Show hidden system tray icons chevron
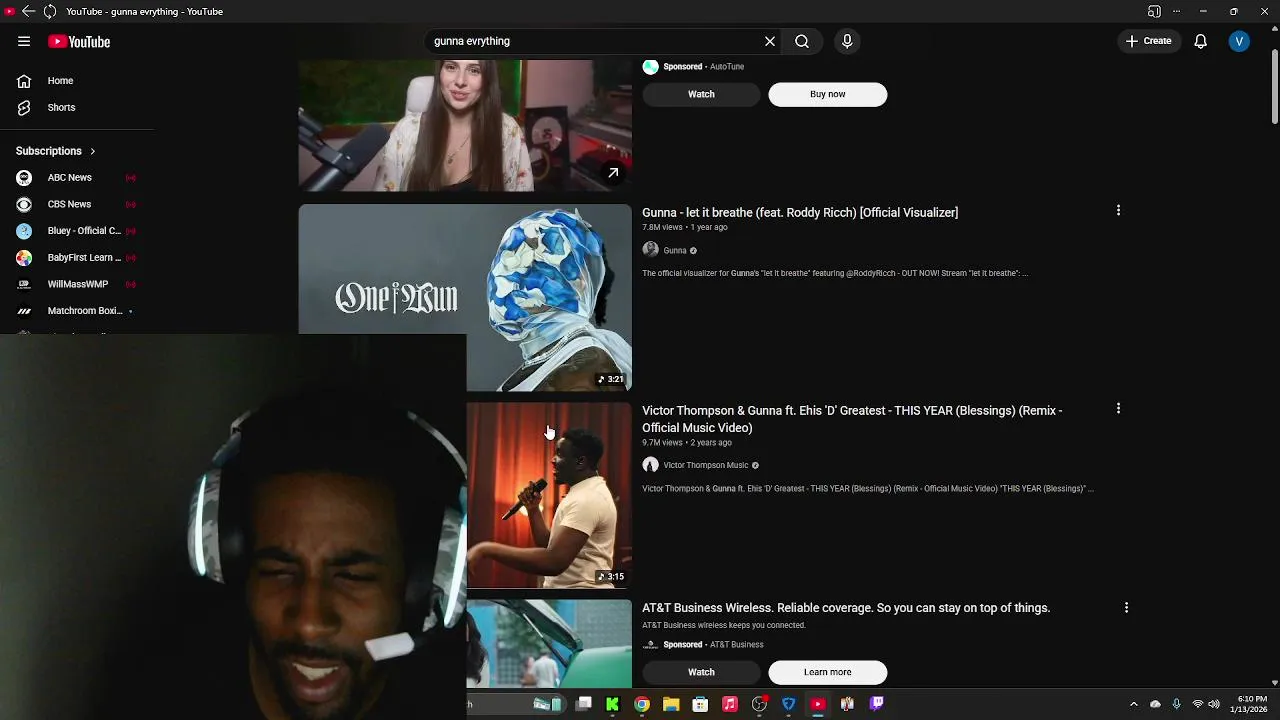 point(1133,704)
